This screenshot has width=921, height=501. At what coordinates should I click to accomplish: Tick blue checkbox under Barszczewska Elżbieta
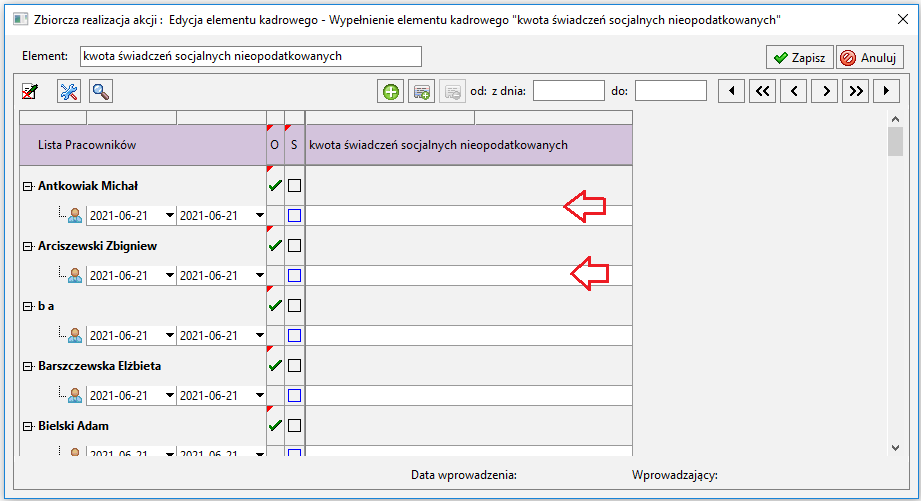[294, 395]
